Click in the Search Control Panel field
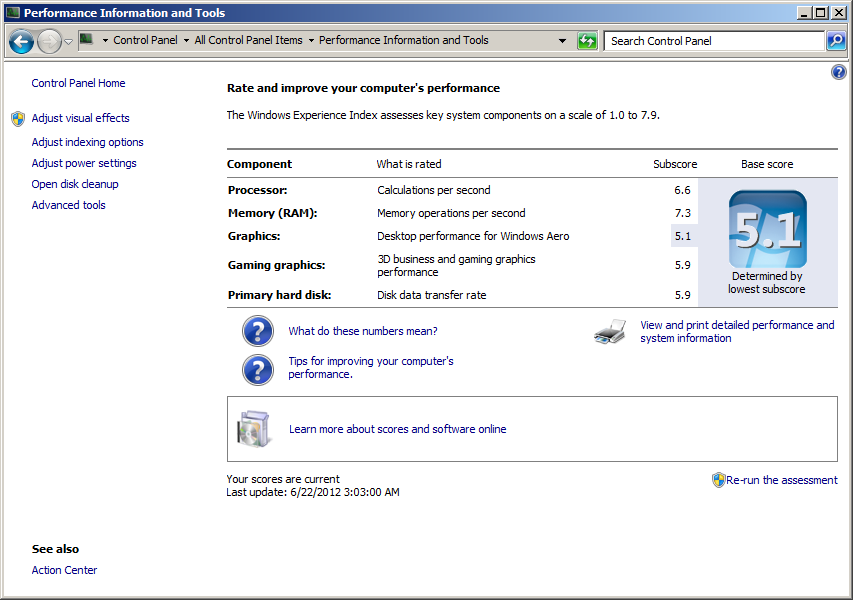 pos(714,41)
